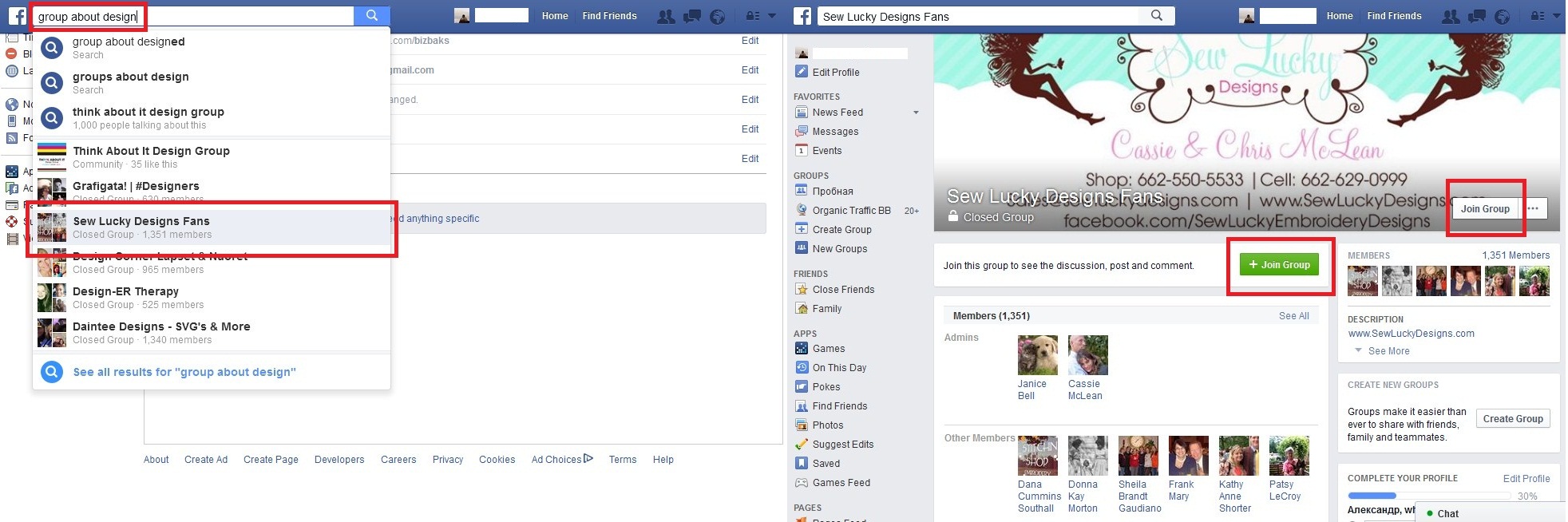Click the Messages icon in the sidebar
Image resolution: width=1568 pixels, height=522 pixels.
[x=802, y=132]
